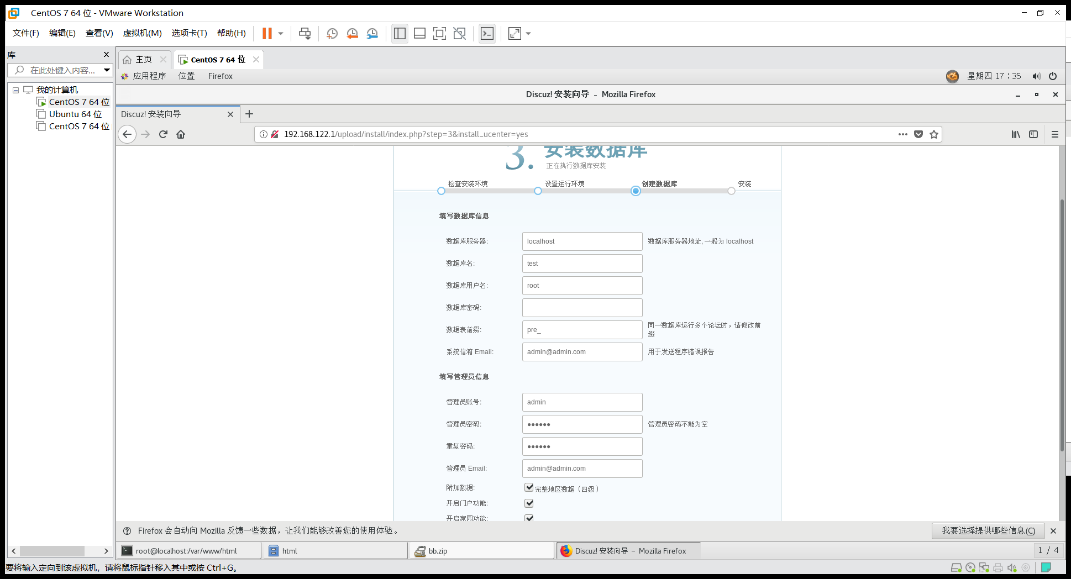
Task: Open the full screen mode dropdown arrow
Action: [x=527, y=33]
